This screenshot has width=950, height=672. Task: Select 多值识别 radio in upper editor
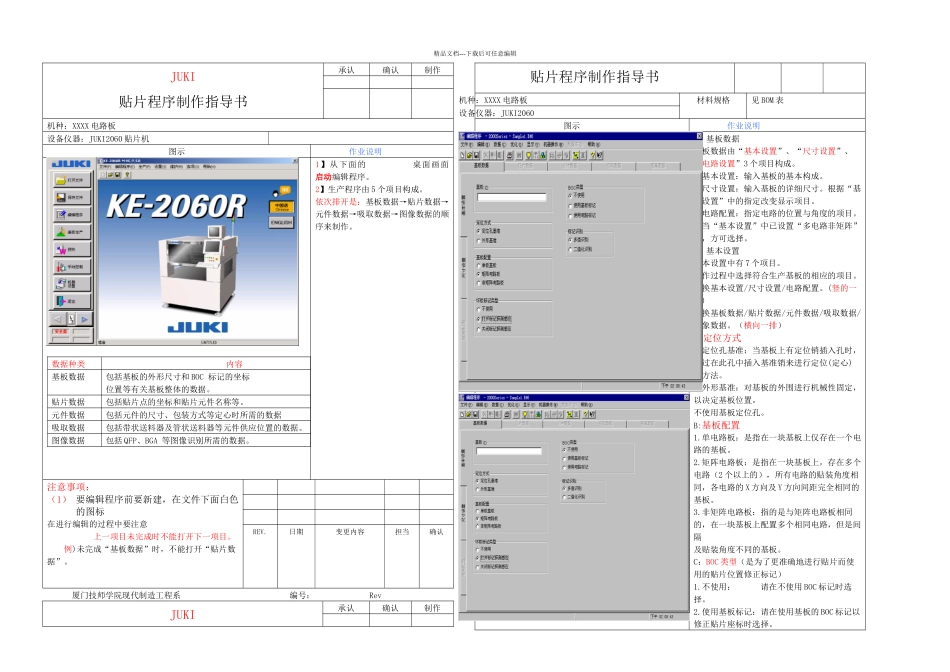coord(579,240)
